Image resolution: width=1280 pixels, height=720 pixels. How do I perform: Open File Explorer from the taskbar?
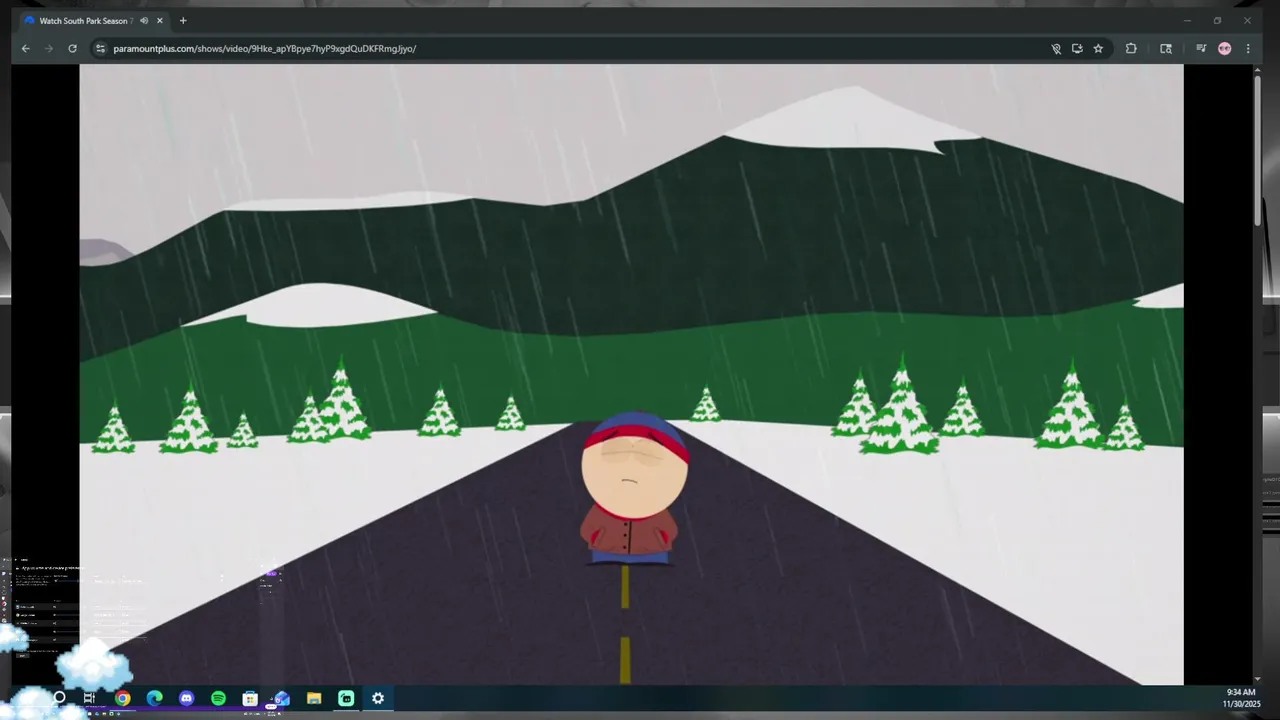[x=314, y=698]
